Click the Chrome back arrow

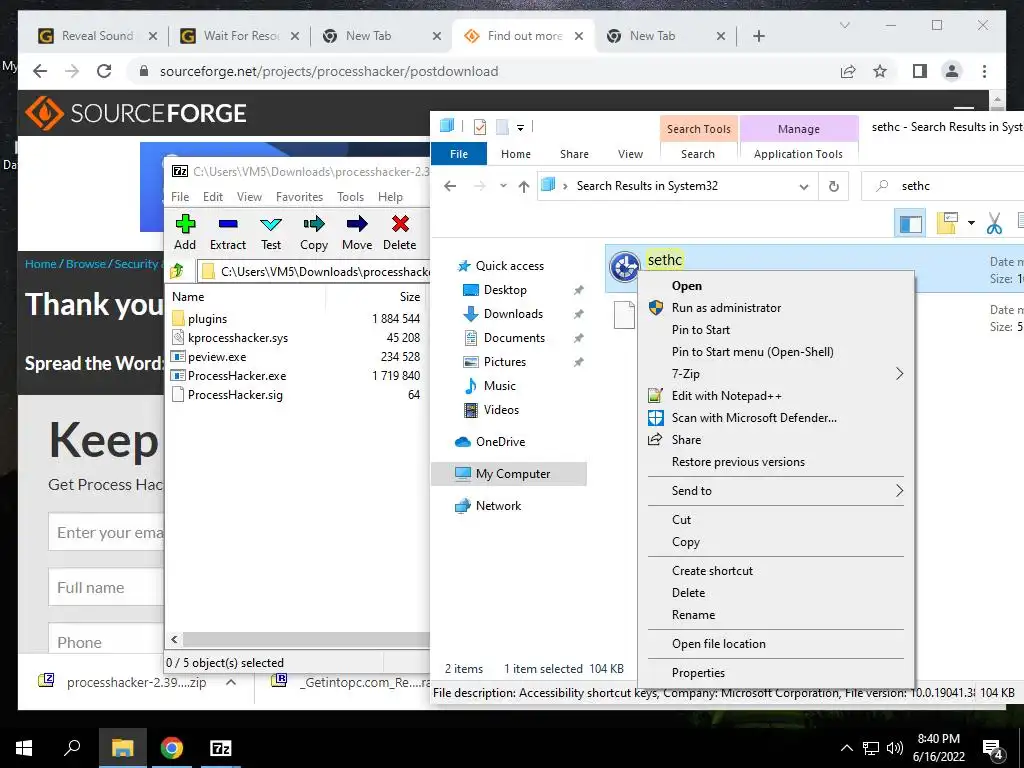click(x=40, y=71)
